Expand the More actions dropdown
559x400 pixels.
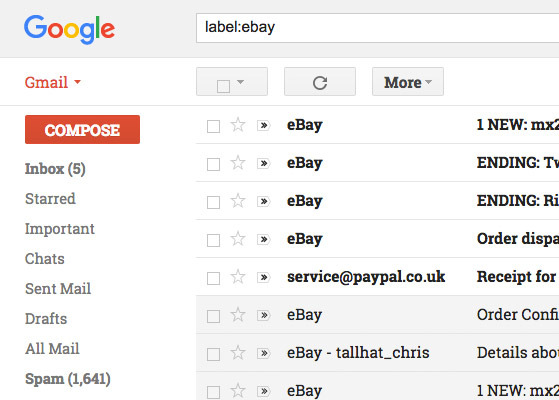[x=408, y=82]
